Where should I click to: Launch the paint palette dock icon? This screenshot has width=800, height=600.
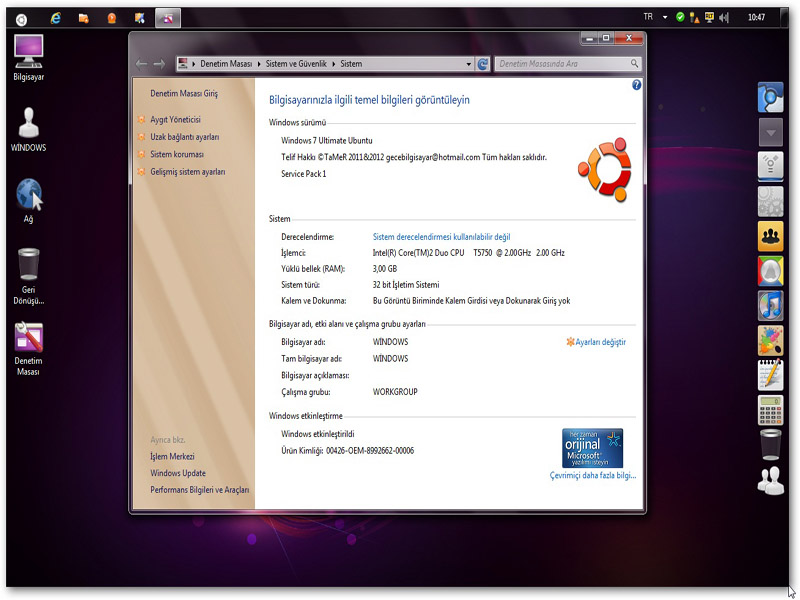(770, 339)
